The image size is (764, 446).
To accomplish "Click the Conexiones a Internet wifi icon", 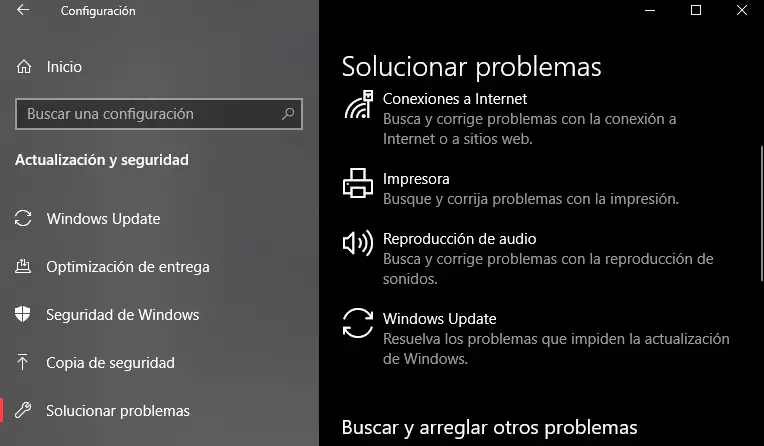I will 358,105.
